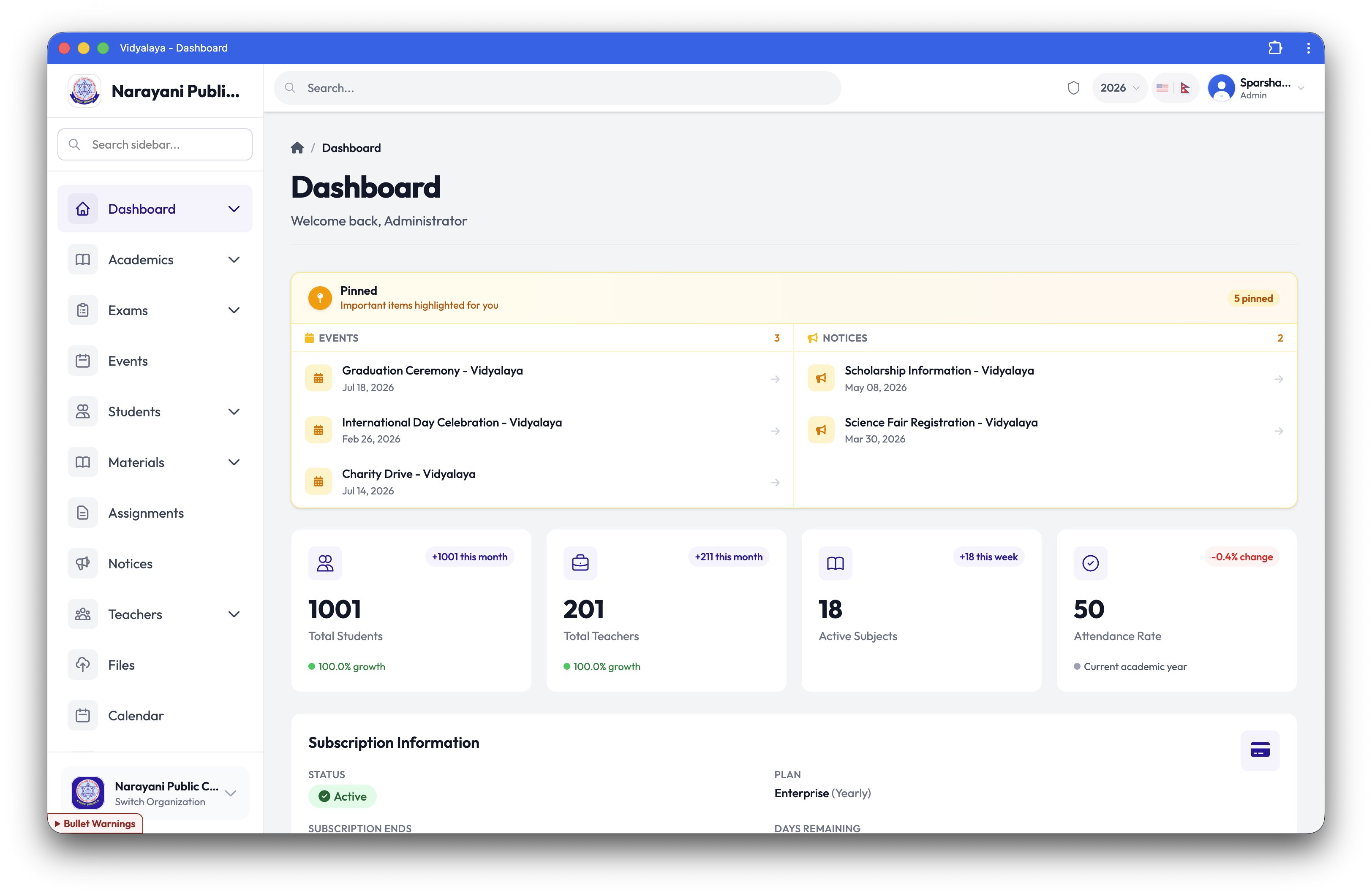The image size is (1372, 896).
Task: Click the 5 pinned badge
Action: tap(1253, 299)
